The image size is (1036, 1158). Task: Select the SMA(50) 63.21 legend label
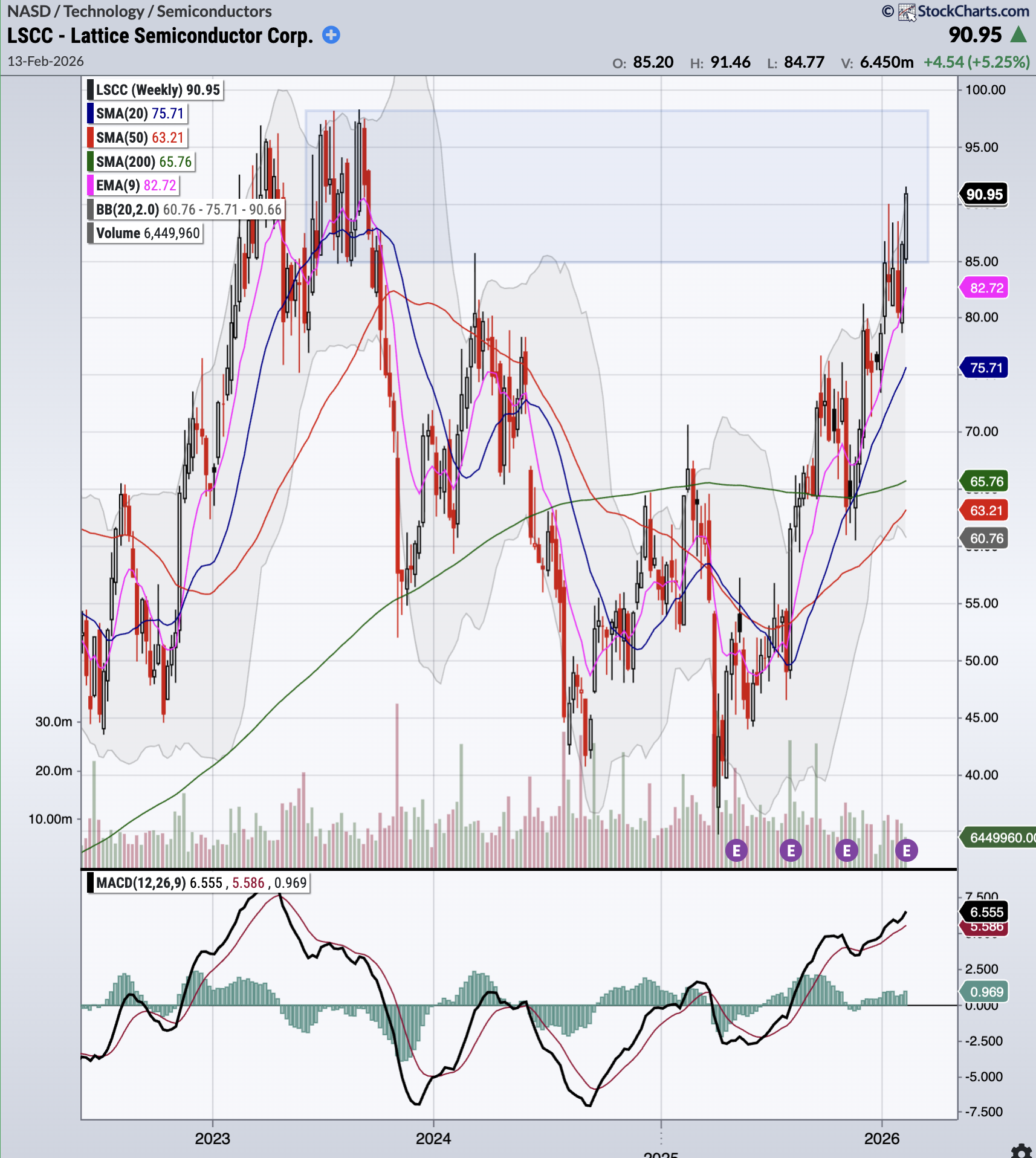pyautogui.click(x=140, y=138)
